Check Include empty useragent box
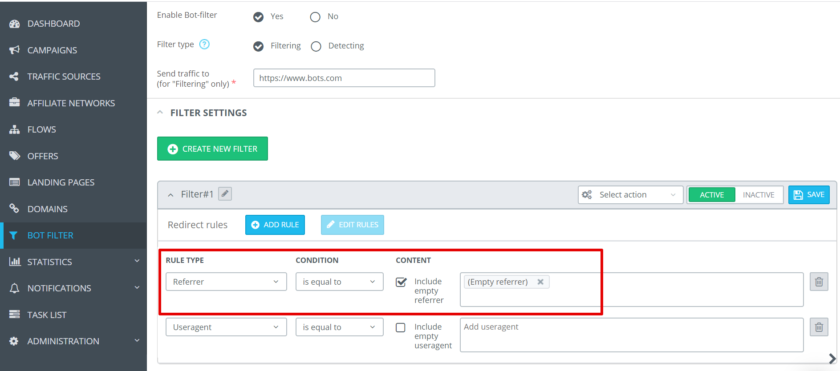840x371 pixels. click(x=400, y=327)
